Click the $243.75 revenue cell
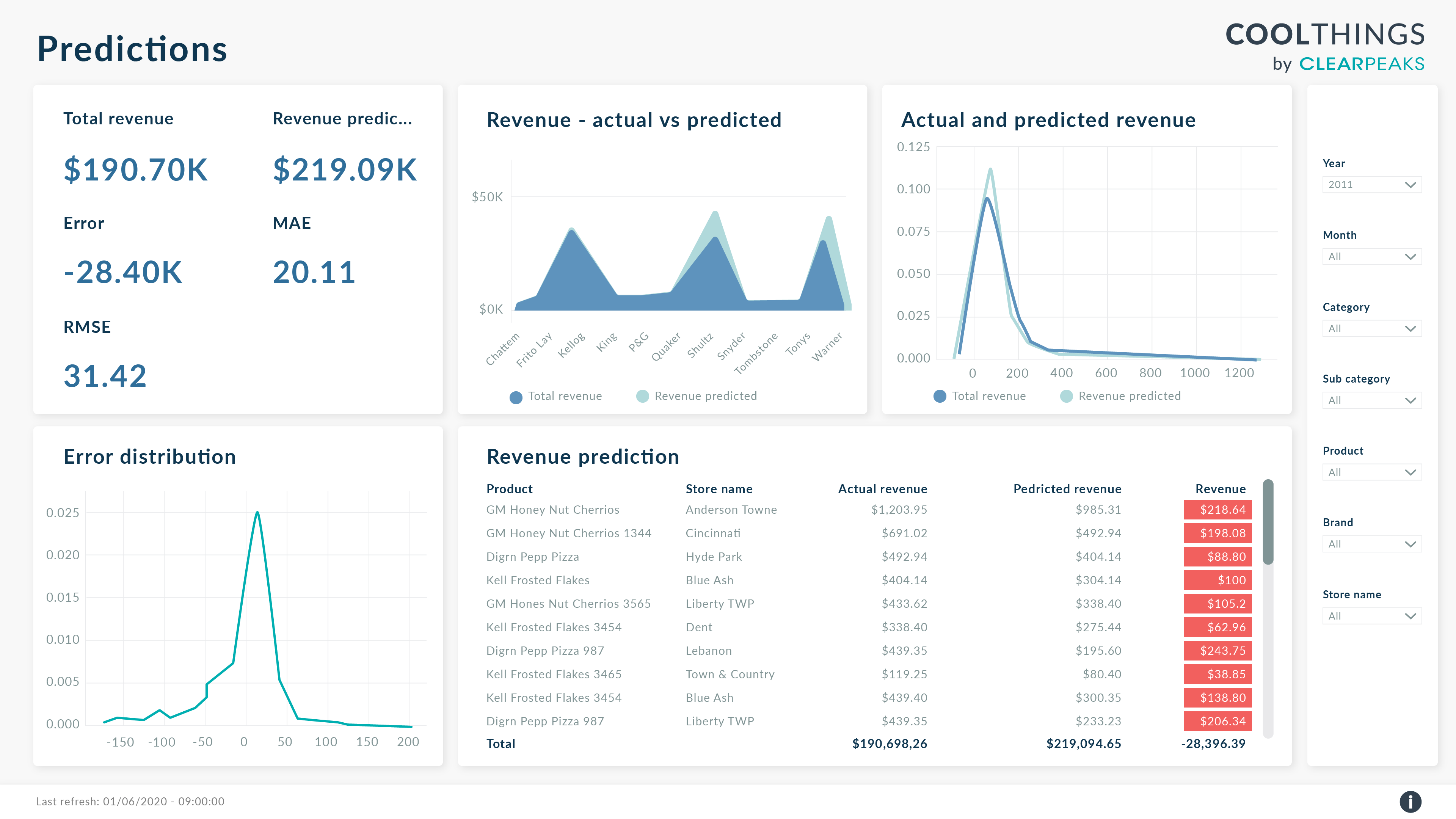 (x=1218, y=651)
